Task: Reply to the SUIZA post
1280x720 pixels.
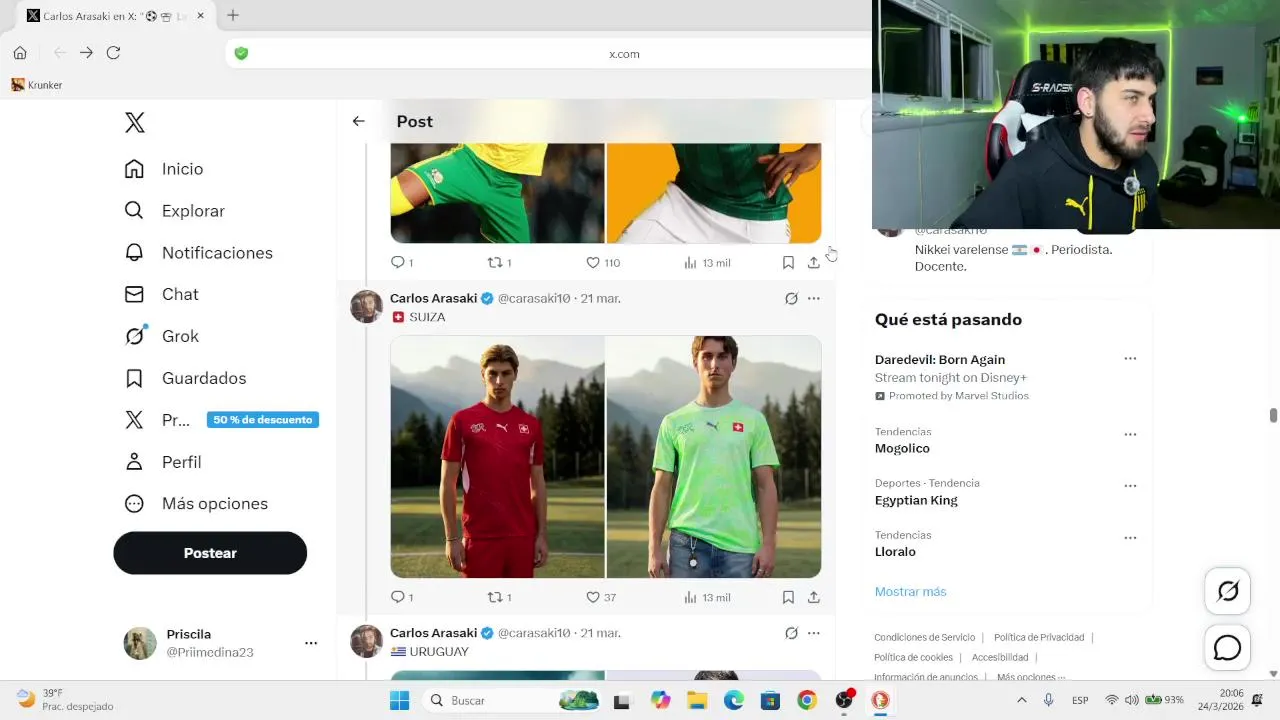Action: pos(401,597)
